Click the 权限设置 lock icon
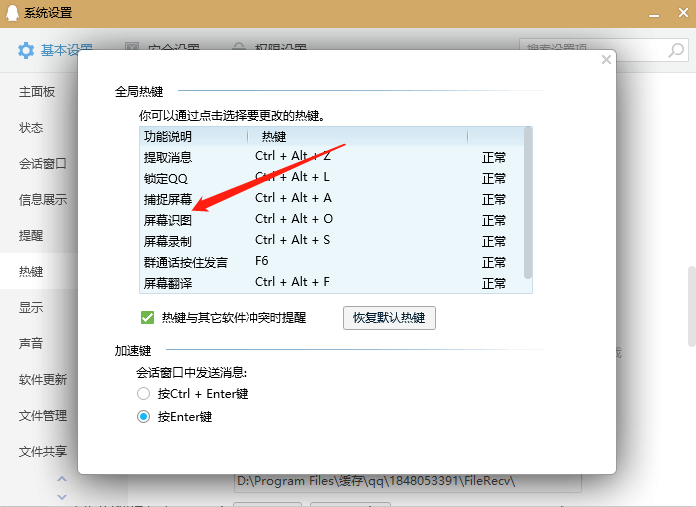696x507 pixels. 238,49
